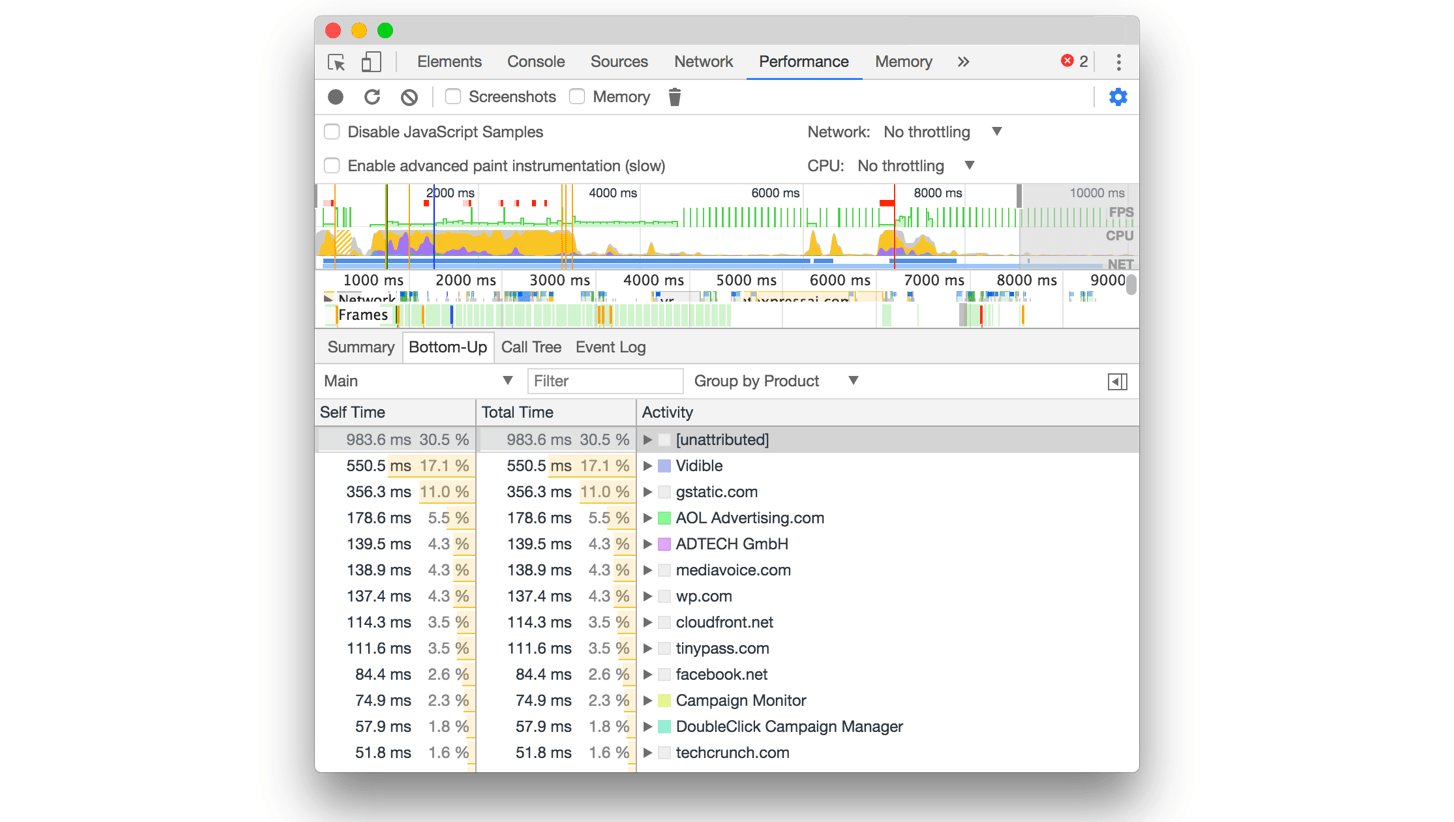
Task: Click the macOS green zoom button
Action: click(385, 31)
